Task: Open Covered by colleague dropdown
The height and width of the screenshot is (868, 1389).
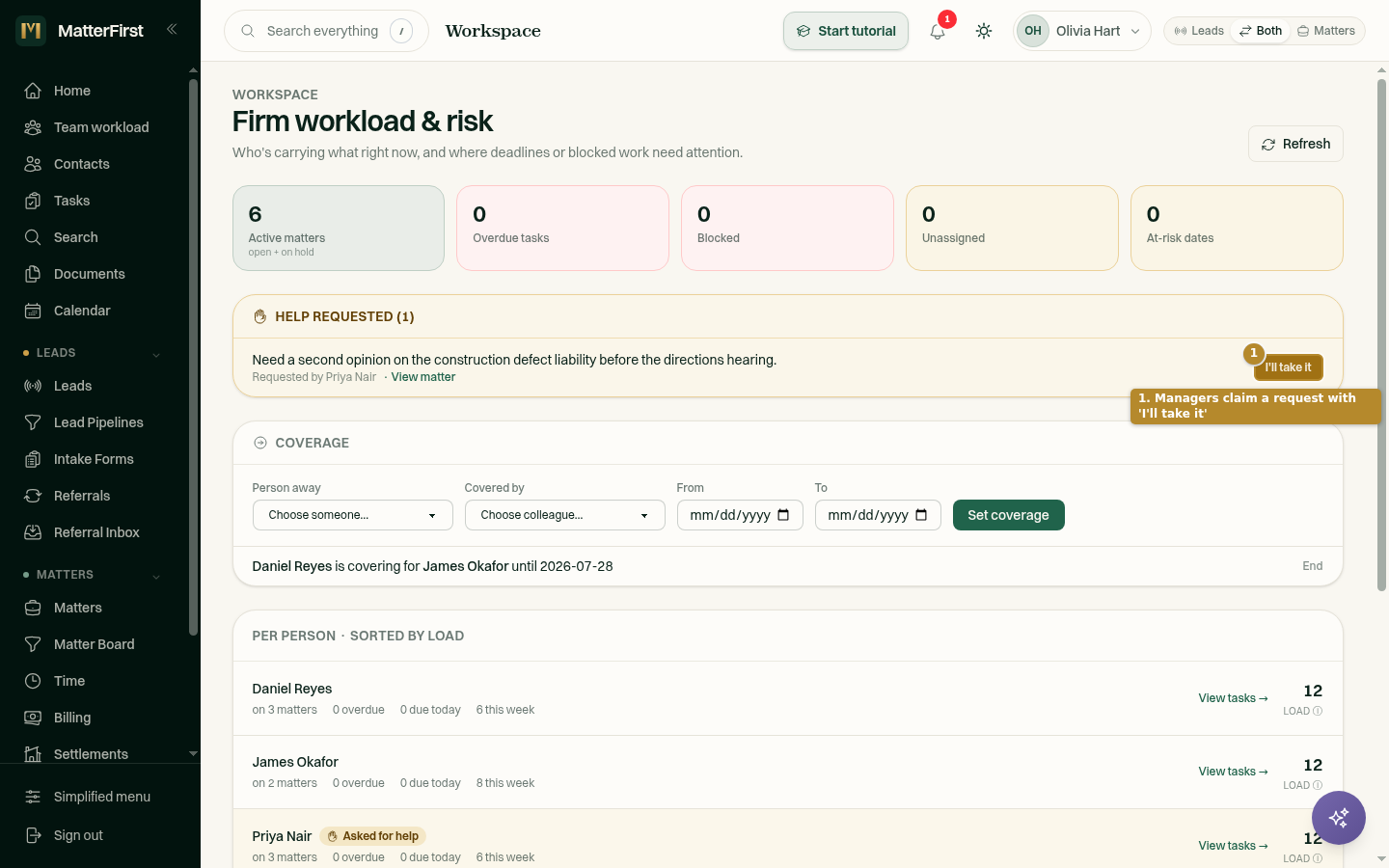Action: 564,515
